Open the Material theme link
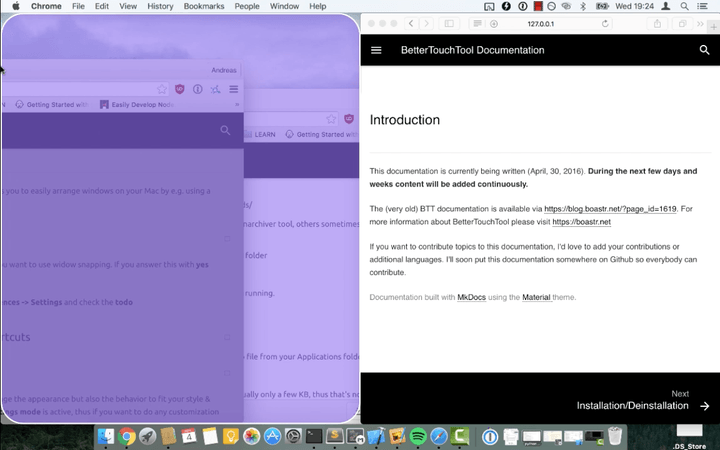 pos(536,297)
